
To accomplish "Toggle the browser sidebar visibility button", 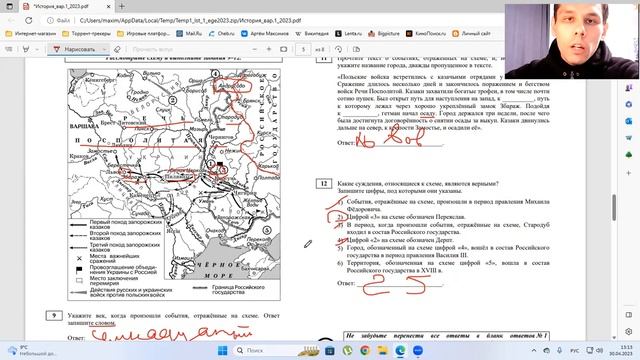I will pyautogui.click(x=629, y=315).
